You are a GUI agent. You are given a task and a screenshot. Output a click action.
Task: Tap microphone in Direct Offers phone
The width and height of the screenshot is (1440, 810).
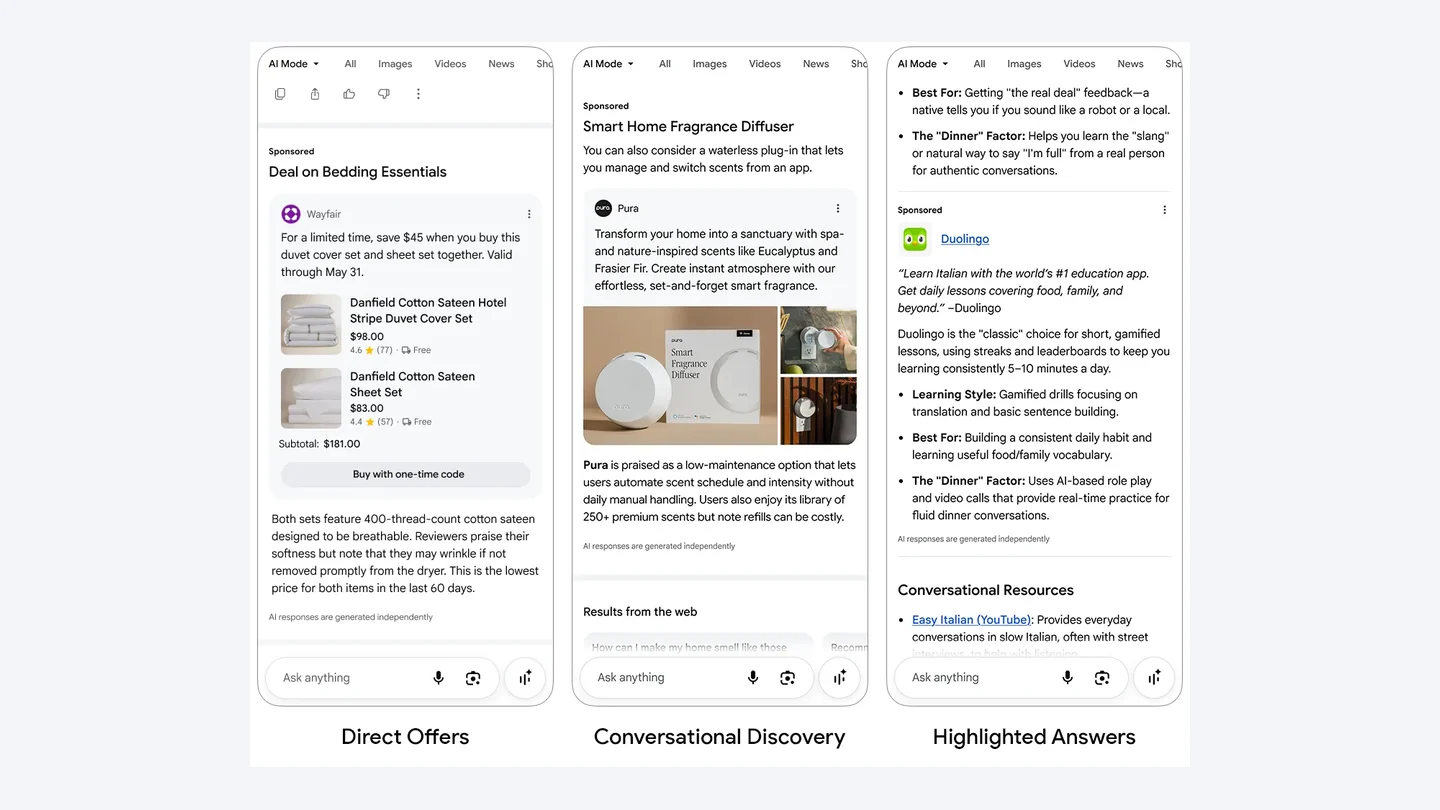(438, 678)
